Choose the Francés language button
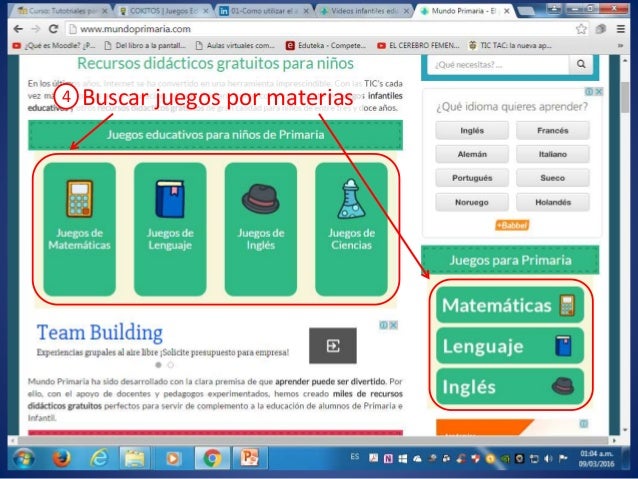Screen dimensions: 638x479 click(x=553, y=131)
